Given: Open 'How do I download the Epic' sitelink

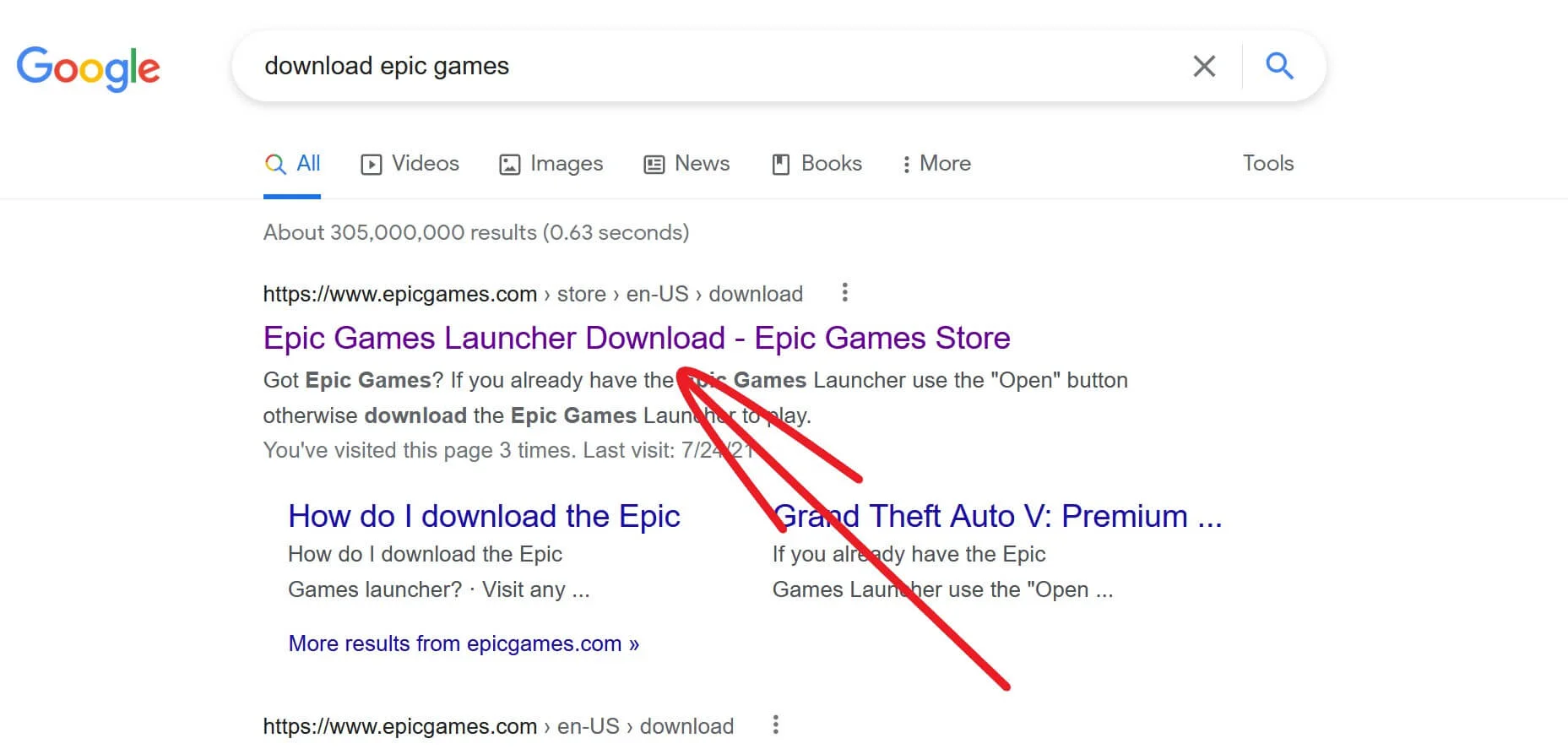Looking at the screenshot, I should (484, 516).
